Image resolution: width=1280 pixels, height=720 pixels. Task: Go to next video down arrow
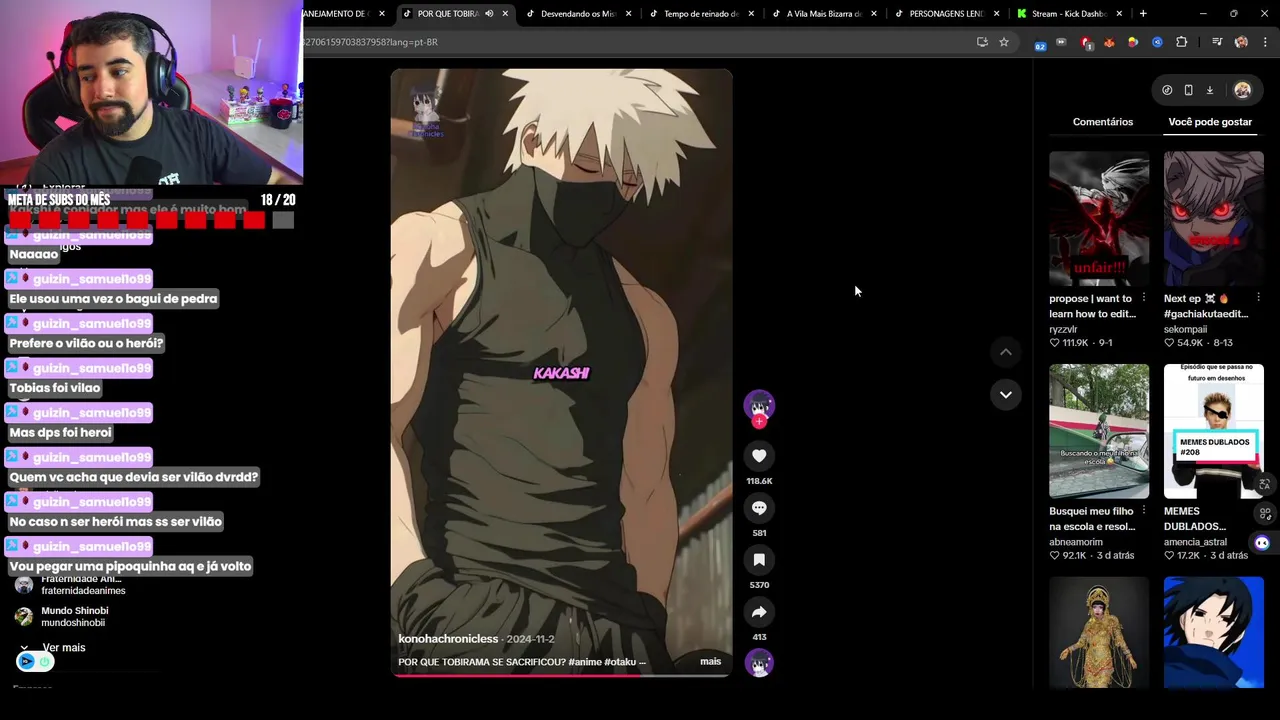pyautogui.click(x=1006, y=394)
